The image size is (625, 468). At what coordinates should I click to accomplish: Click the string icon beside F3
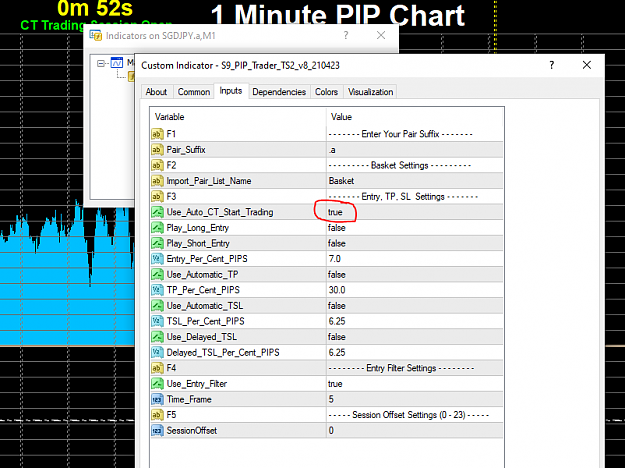[x=157, y=196]
